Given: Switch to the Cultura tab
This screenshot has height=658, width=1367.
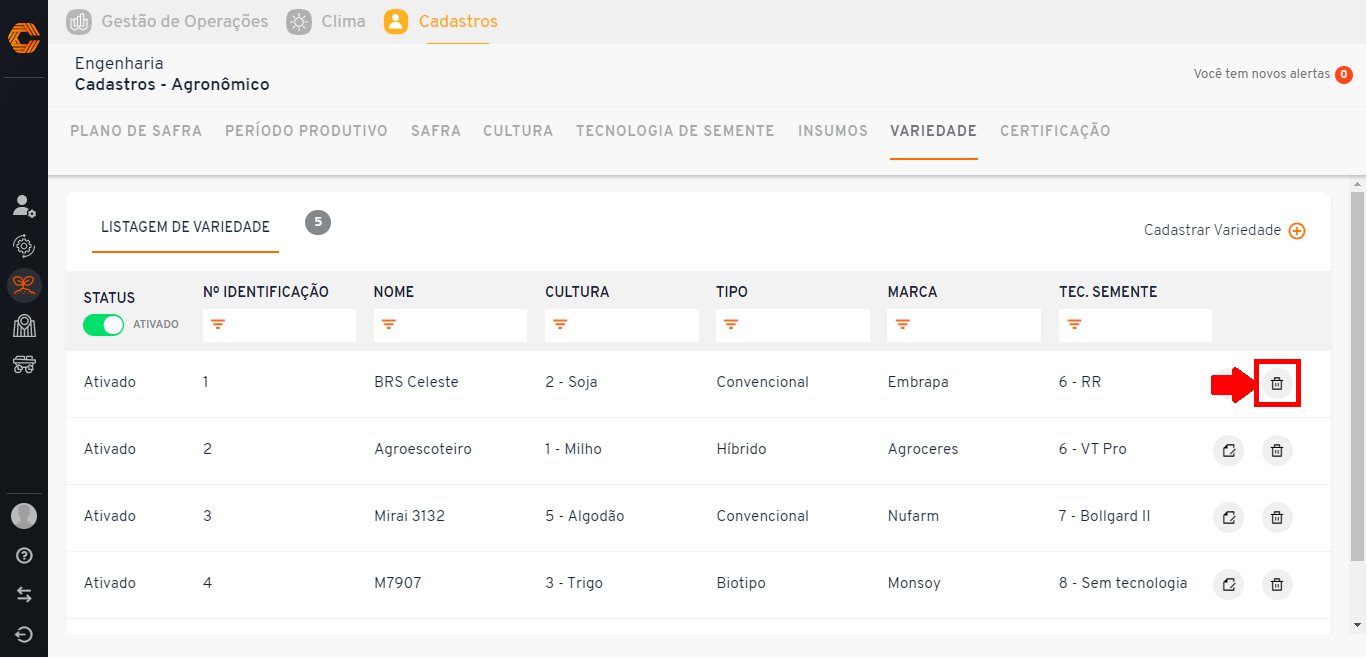Looking at the screenshot, I should pyautogui.click(x=518, y=131).
